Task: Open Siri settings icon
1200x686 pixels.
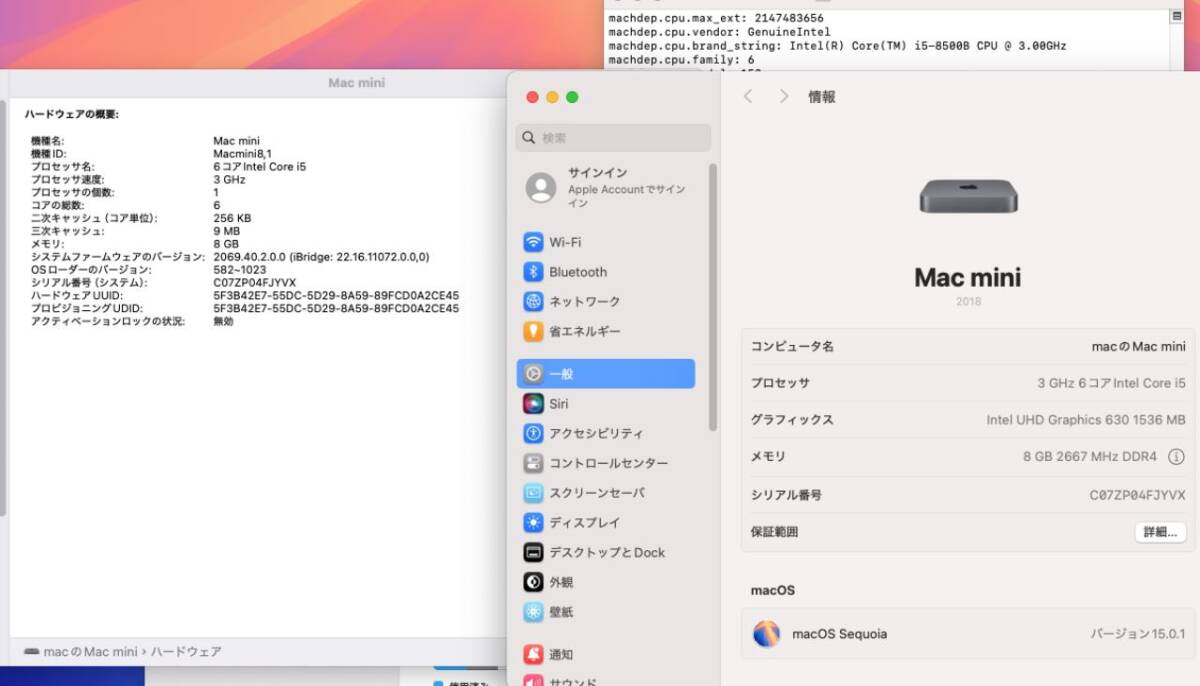Action: [x=533, y=404]
